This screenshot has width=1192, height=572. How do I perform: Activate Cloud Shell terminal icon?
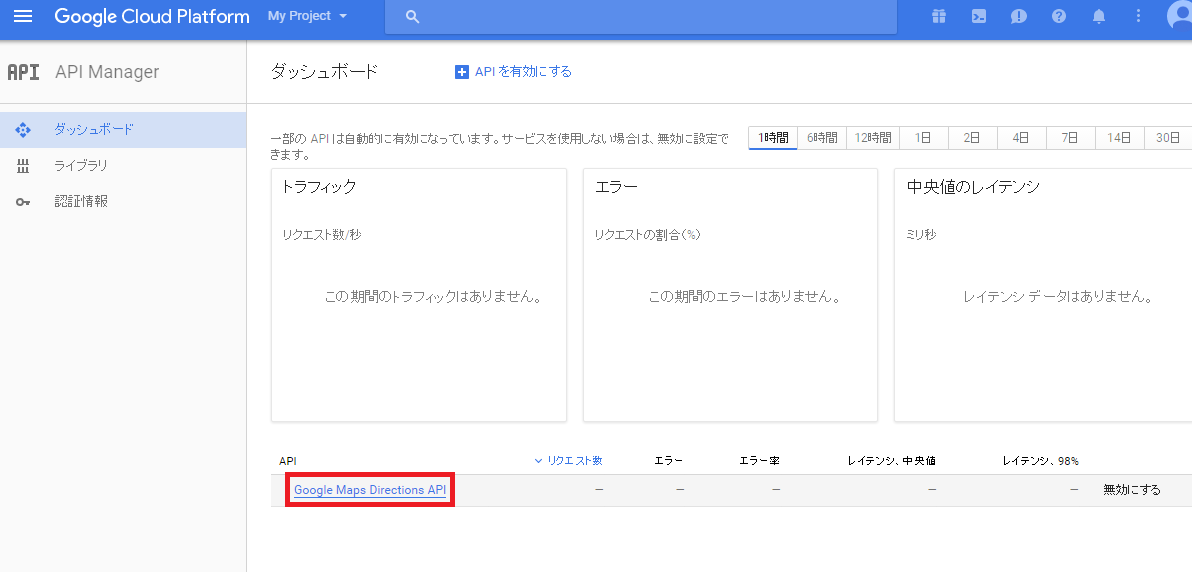coord(979,16)
